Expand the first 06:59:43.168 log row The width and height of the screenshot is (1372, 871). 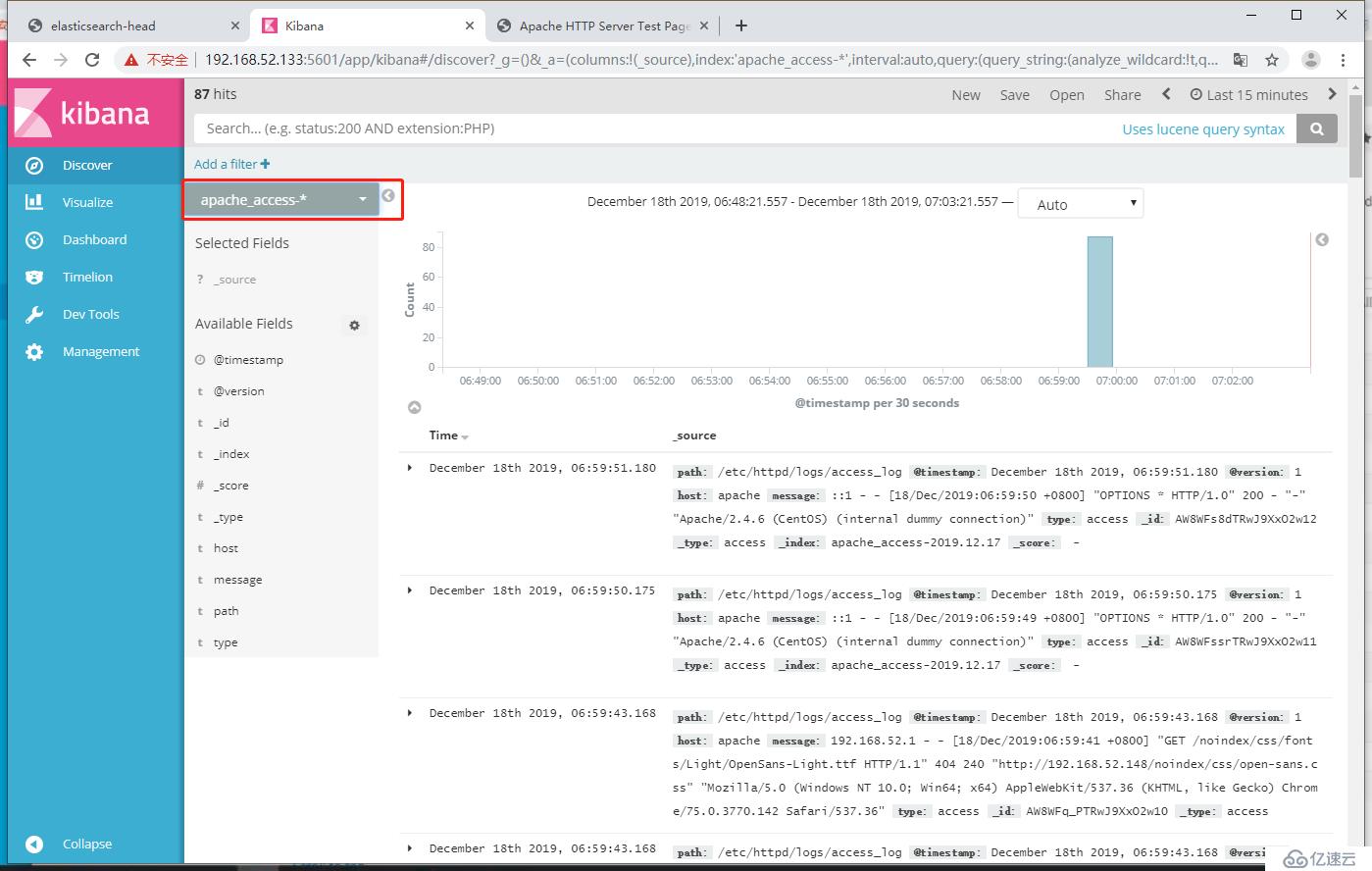tap(410, 713)
